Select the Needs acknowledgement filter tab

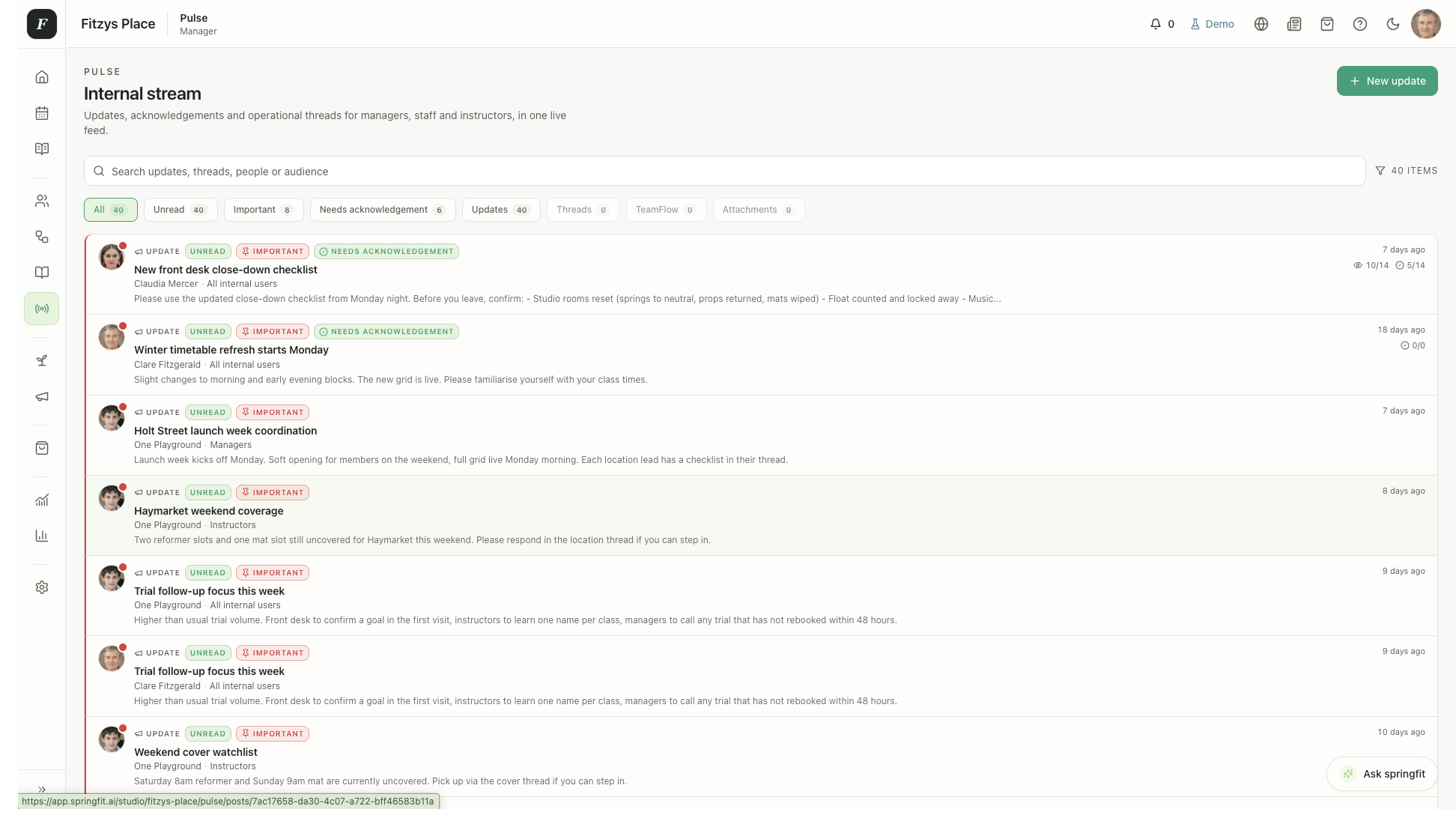tap(383, 210)
